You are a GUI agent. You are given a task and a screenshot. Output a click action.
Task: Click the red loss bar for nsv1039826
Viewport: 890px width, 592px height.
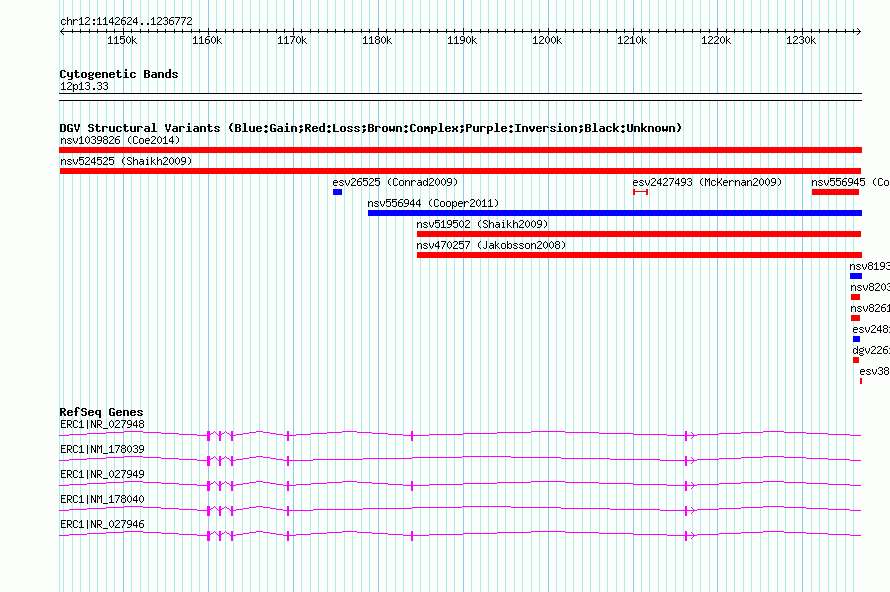(x=460, y=150)
